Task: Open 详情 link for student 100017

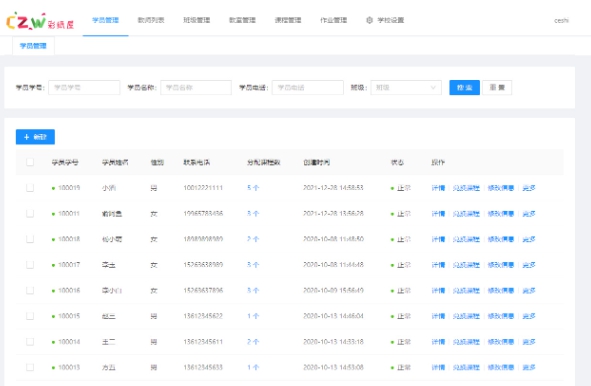Action: [x=438, y=265]
